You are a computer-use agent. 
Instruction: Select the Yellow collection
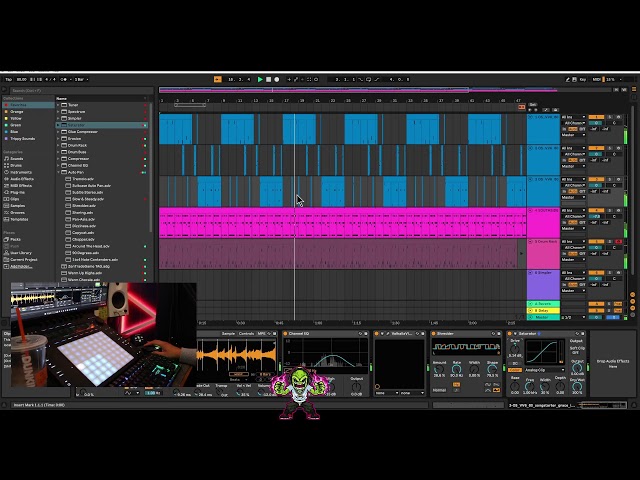click(28, 118)
